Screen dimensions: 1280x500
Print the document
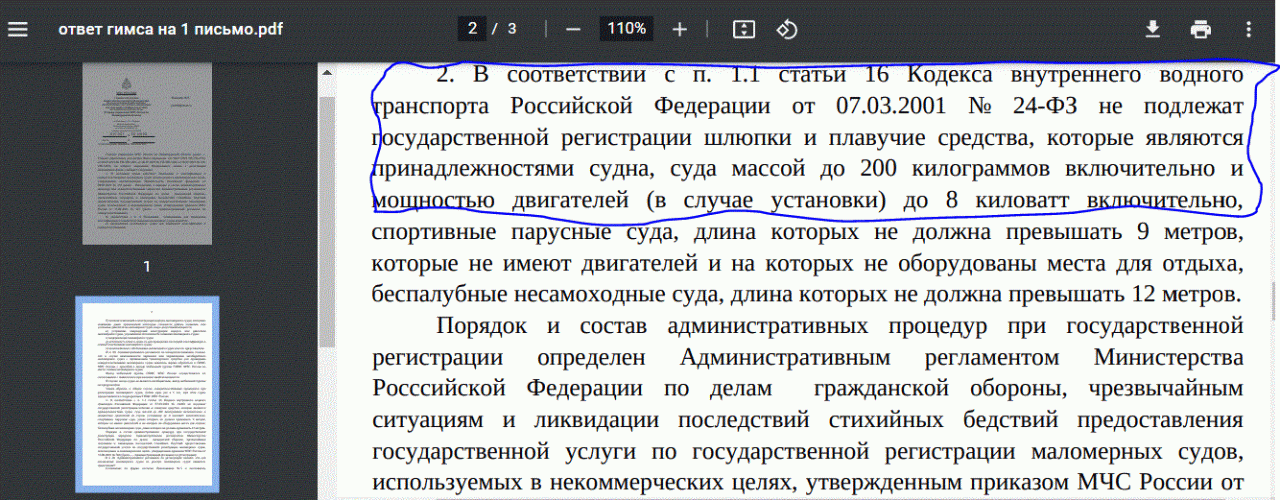(x=1201, y=29)
